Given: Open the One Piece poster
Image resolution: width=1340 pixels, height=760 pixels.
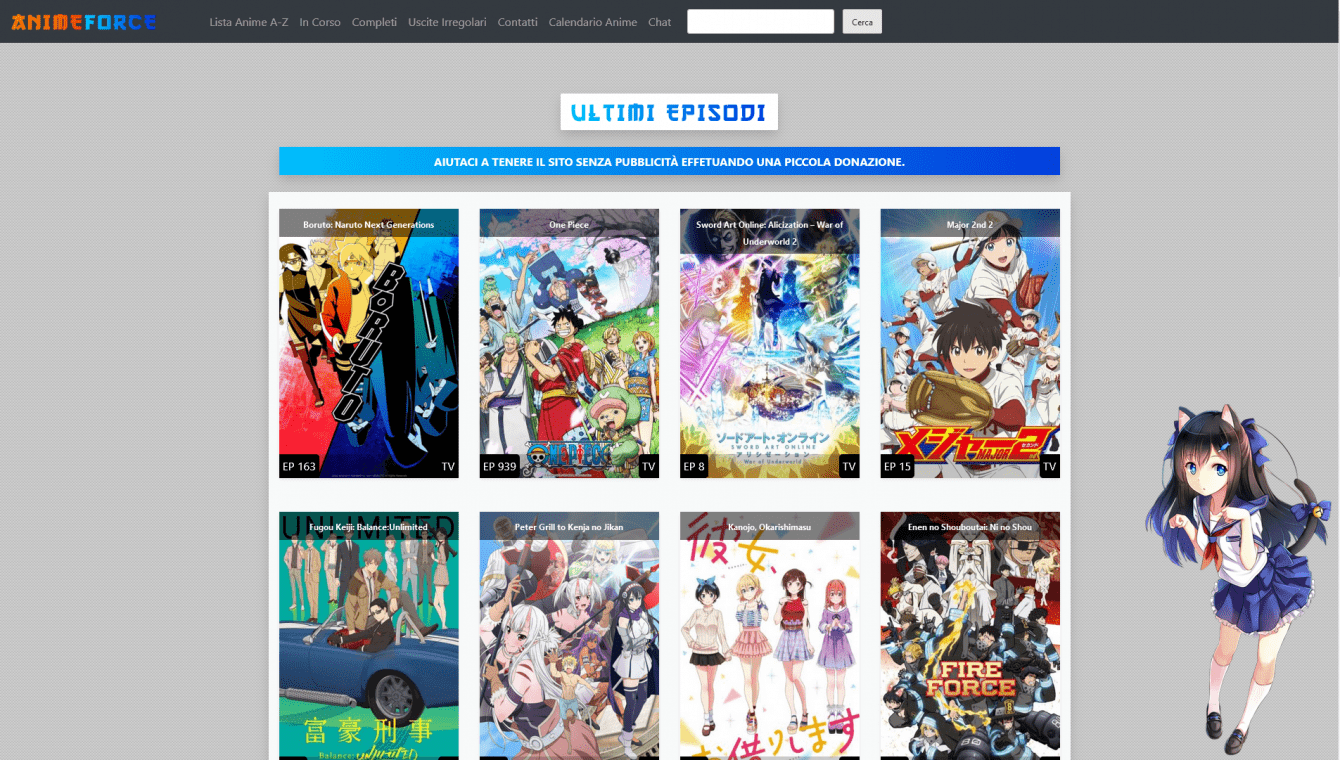Looking at the screenshot, I should tap(569, 343).
